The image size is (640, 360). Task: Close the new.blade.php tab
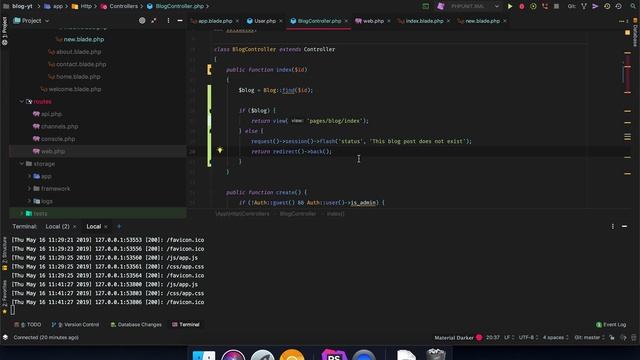(x=505, y=21)
